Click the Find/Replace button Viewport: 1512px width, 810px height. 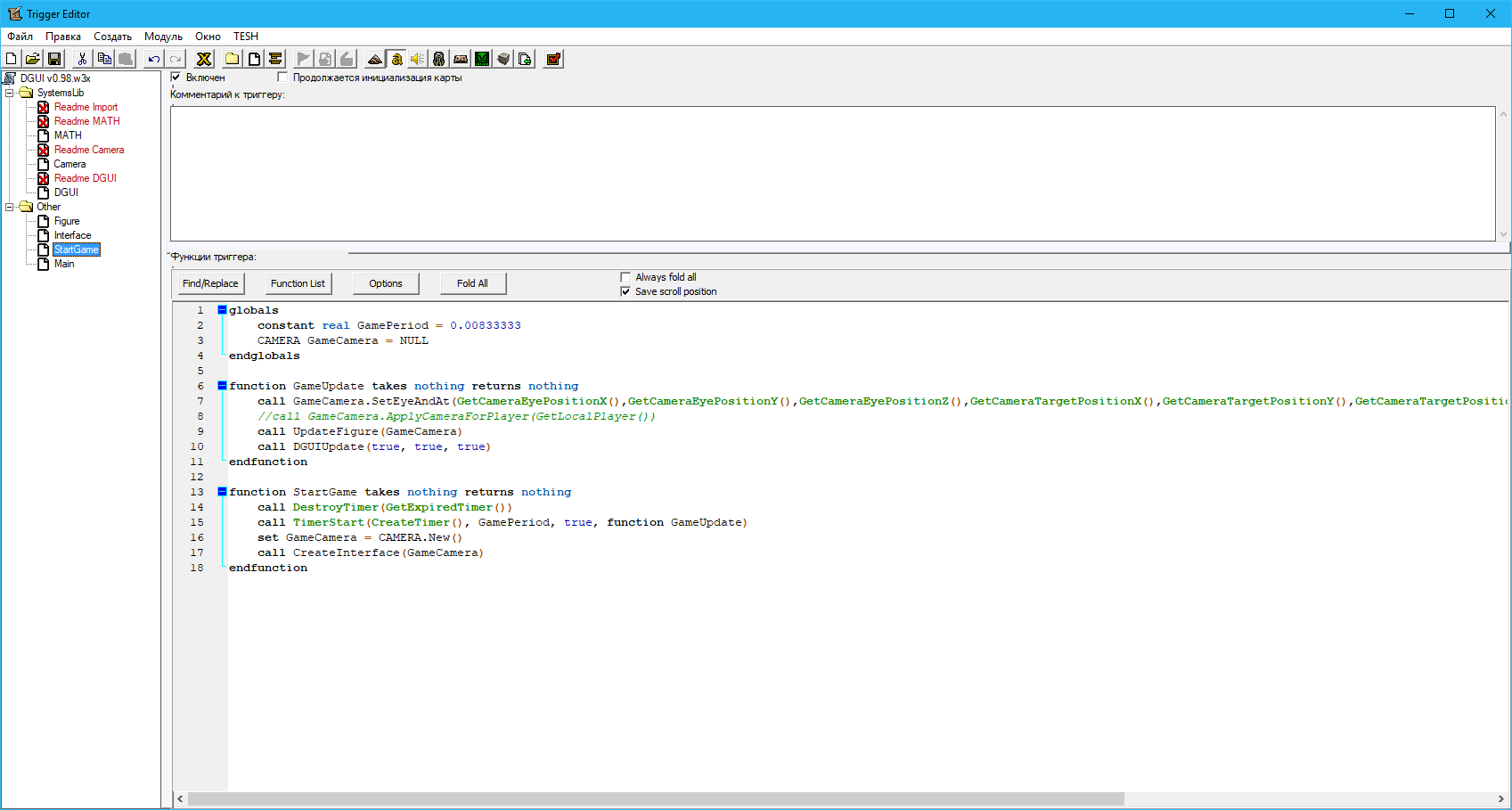[x=210, y=283]
